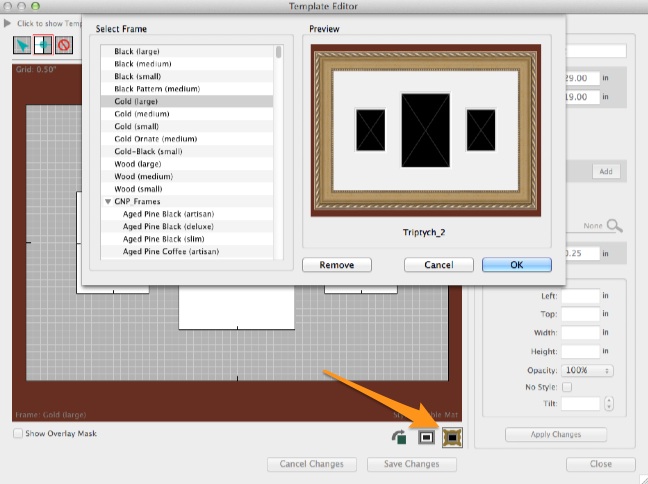The width and height of the screenshot is (648, 484).
Task: Select the arrow pointer tool
Action: tap(22, 45)
